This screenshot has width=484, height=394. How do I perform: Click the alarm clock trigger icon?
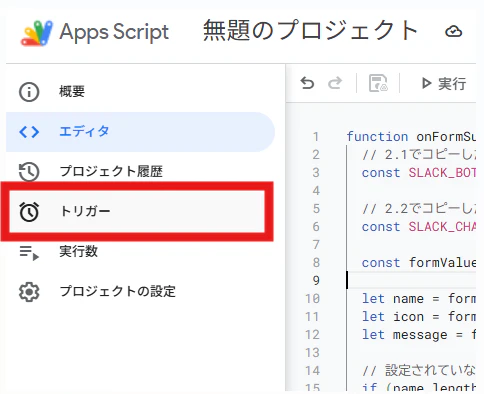29,212
